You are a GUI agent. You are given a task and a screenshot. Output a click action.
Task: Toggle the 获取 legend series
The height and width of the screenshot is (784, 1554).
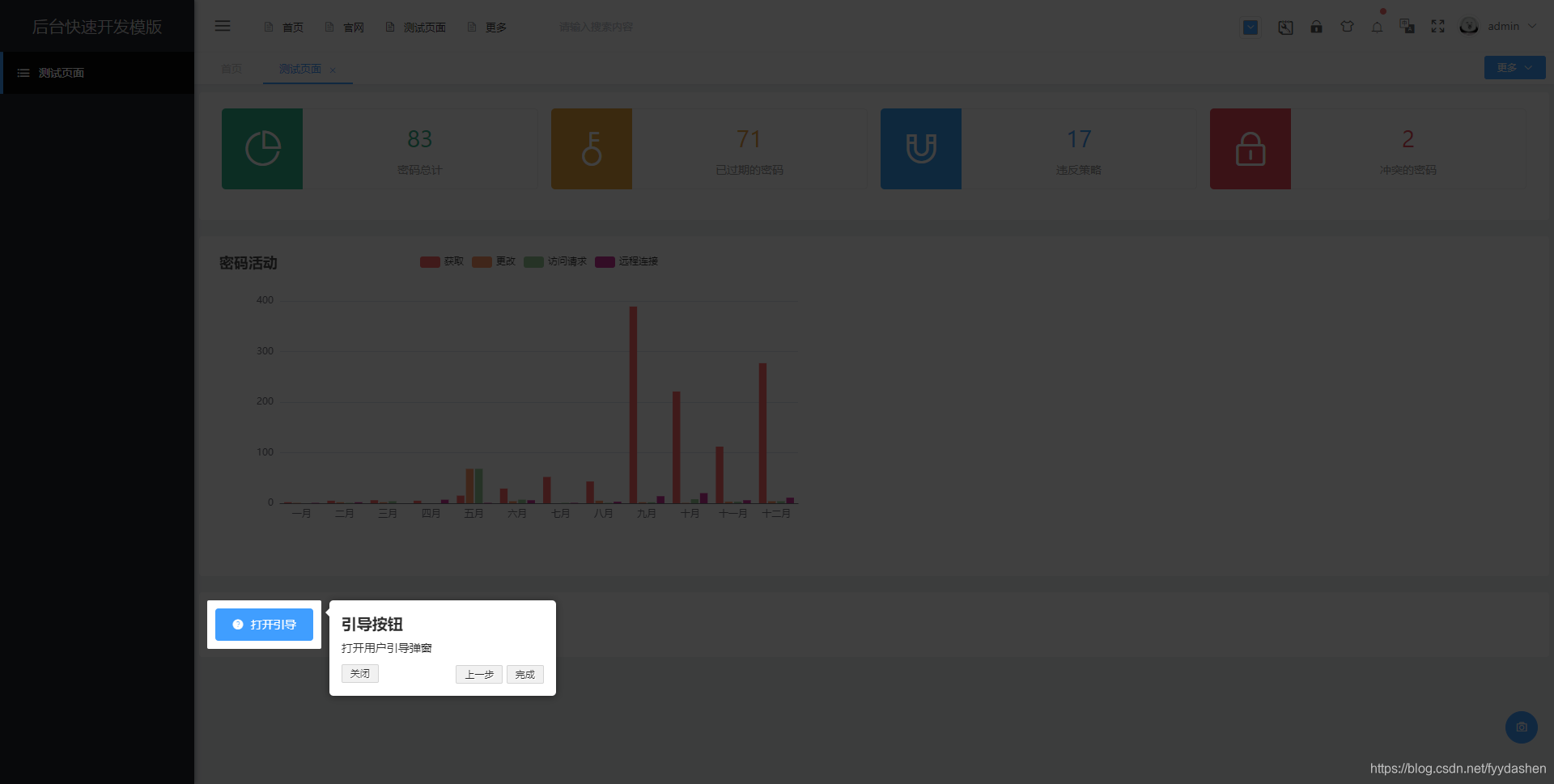[442, 262]
